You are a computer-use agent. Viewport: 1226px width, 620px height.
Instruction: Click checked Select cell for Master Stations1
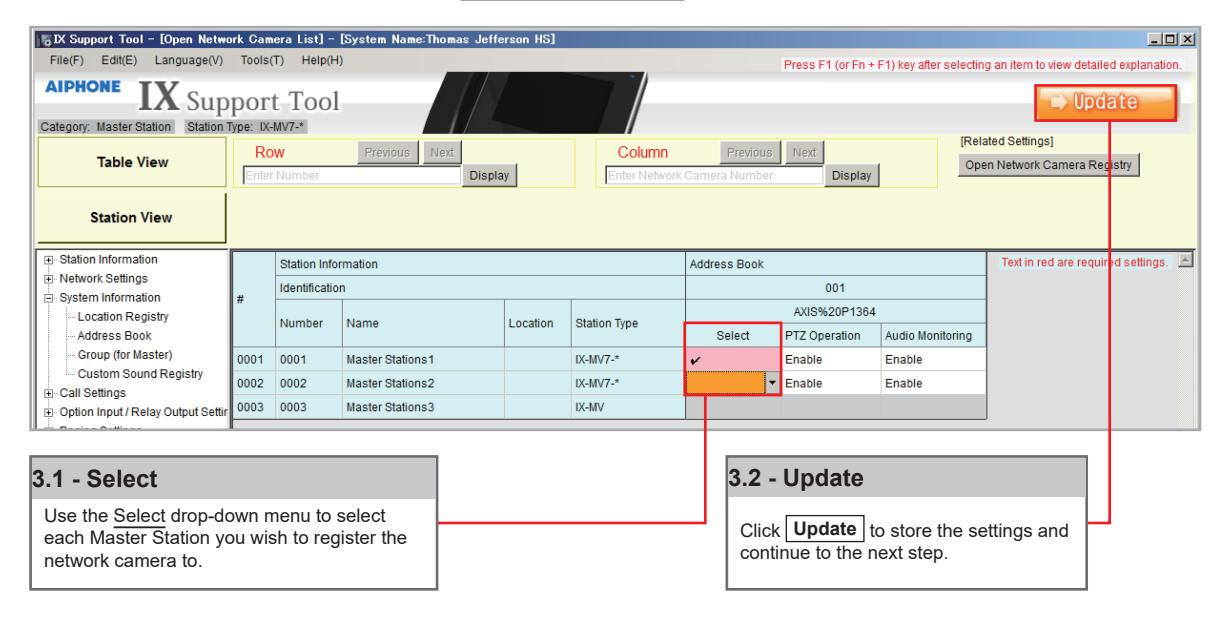(733, 358)
